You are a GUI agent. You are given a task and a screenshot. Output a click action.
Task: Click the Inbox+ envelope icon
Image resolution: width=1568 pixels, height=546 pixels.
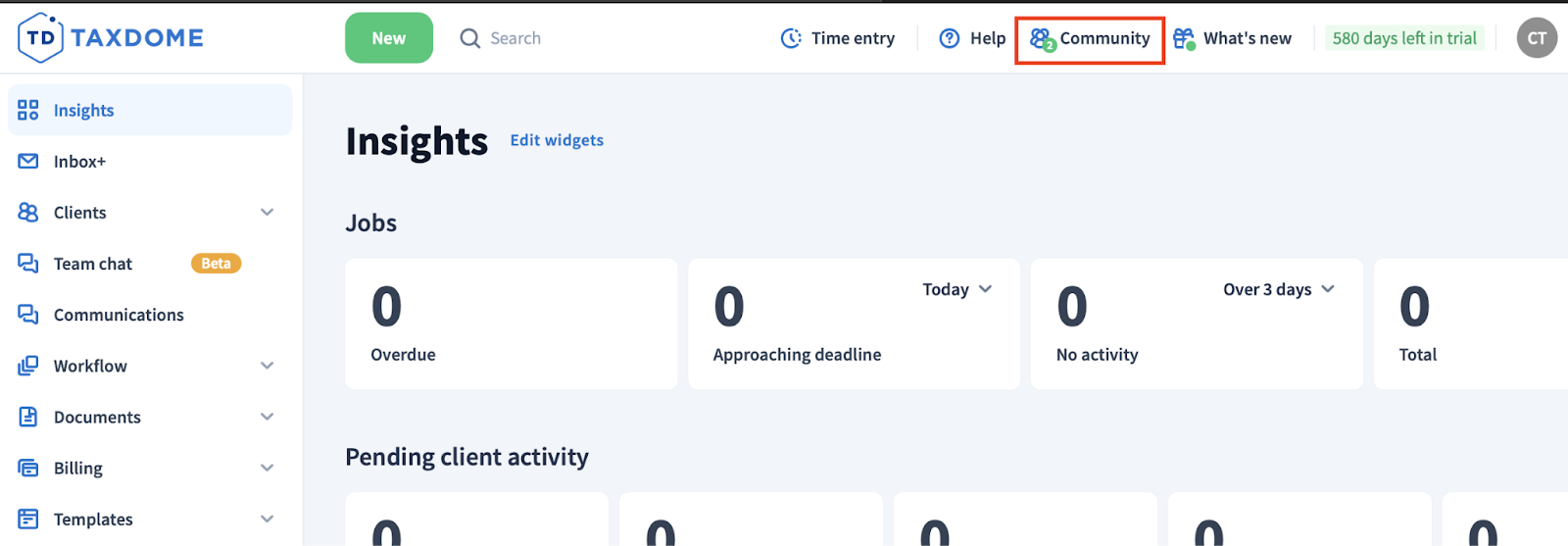click(x=28, y=162)
